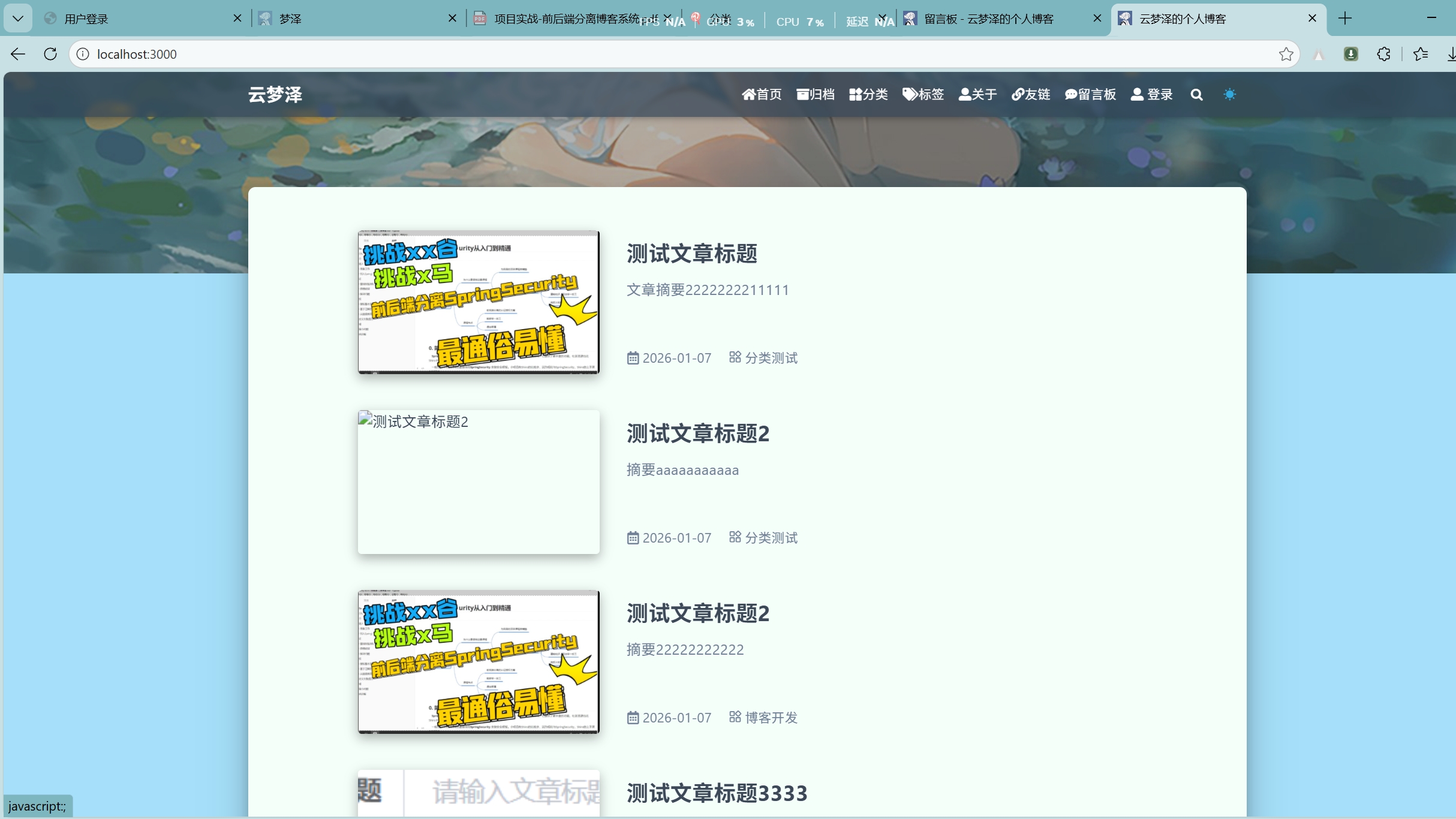
Task: Open the tab search dropdown chevron
Action: coord(17,19)
